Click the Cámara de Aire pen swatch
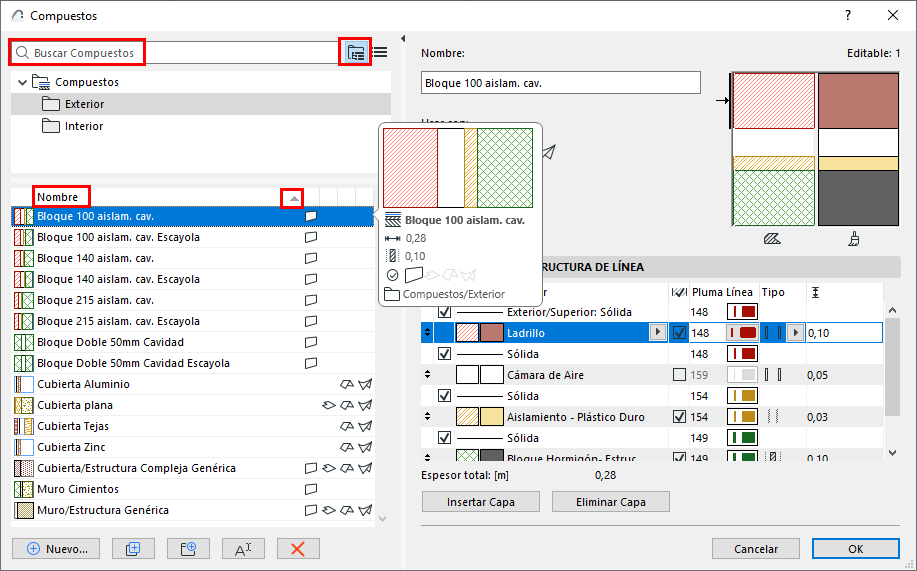 click(742, 374)
